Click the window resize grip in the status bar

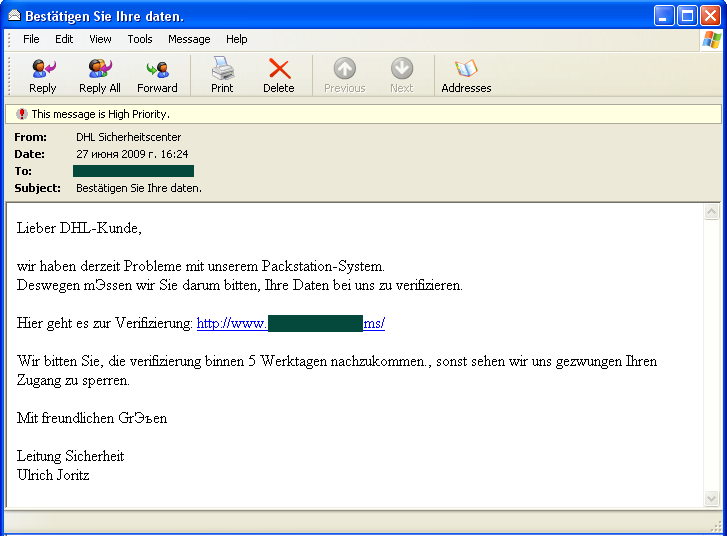coord(716,526)
